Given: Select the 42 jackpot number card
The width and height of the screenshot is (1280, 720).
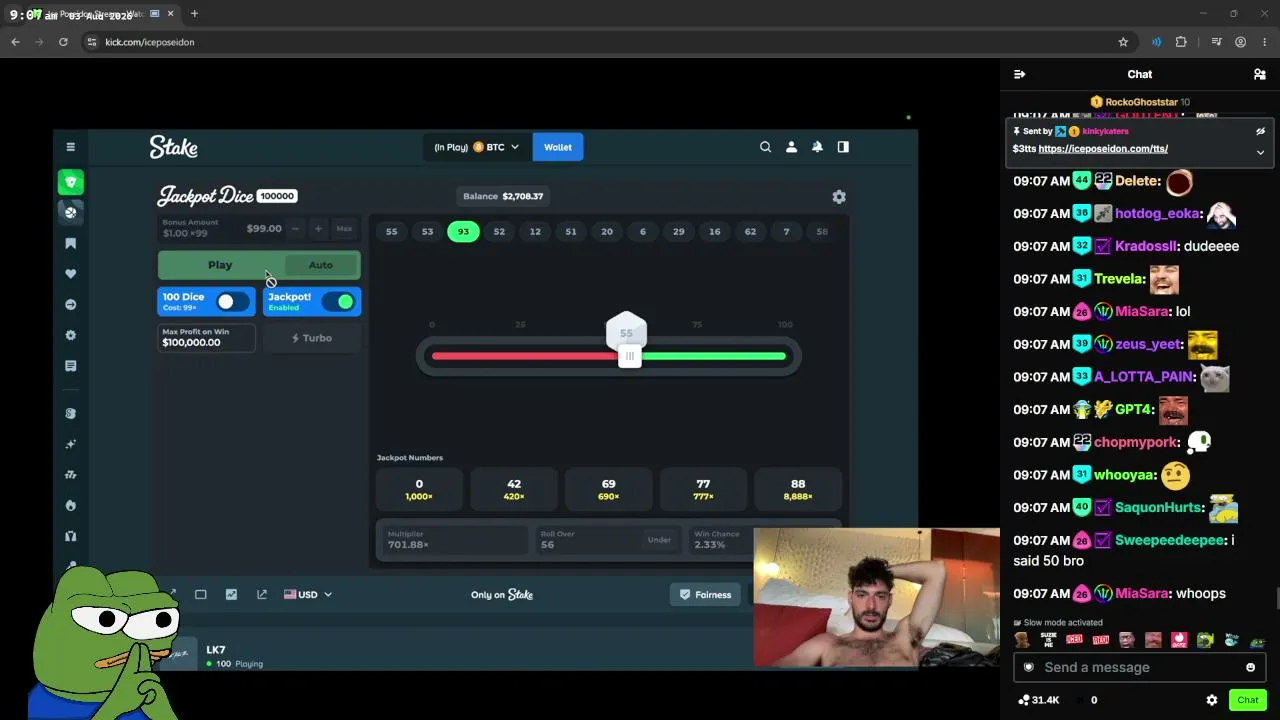Looking at the screenshot, I should point(514,490).
